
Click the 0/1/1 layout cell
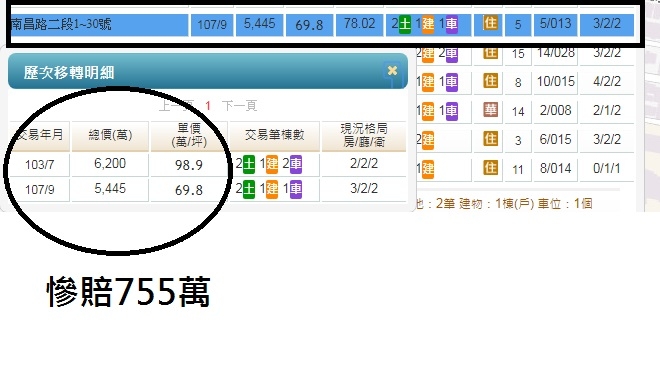607,169
